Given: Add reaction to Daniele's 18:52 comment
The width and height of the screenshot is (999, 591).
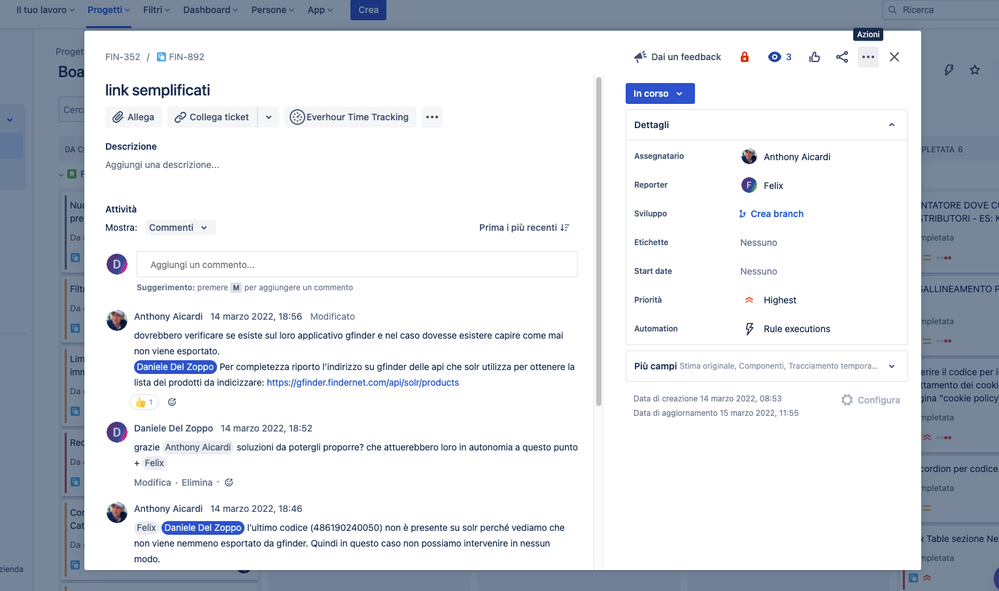Looking at the screenshot, I should [x=229, y=483].
